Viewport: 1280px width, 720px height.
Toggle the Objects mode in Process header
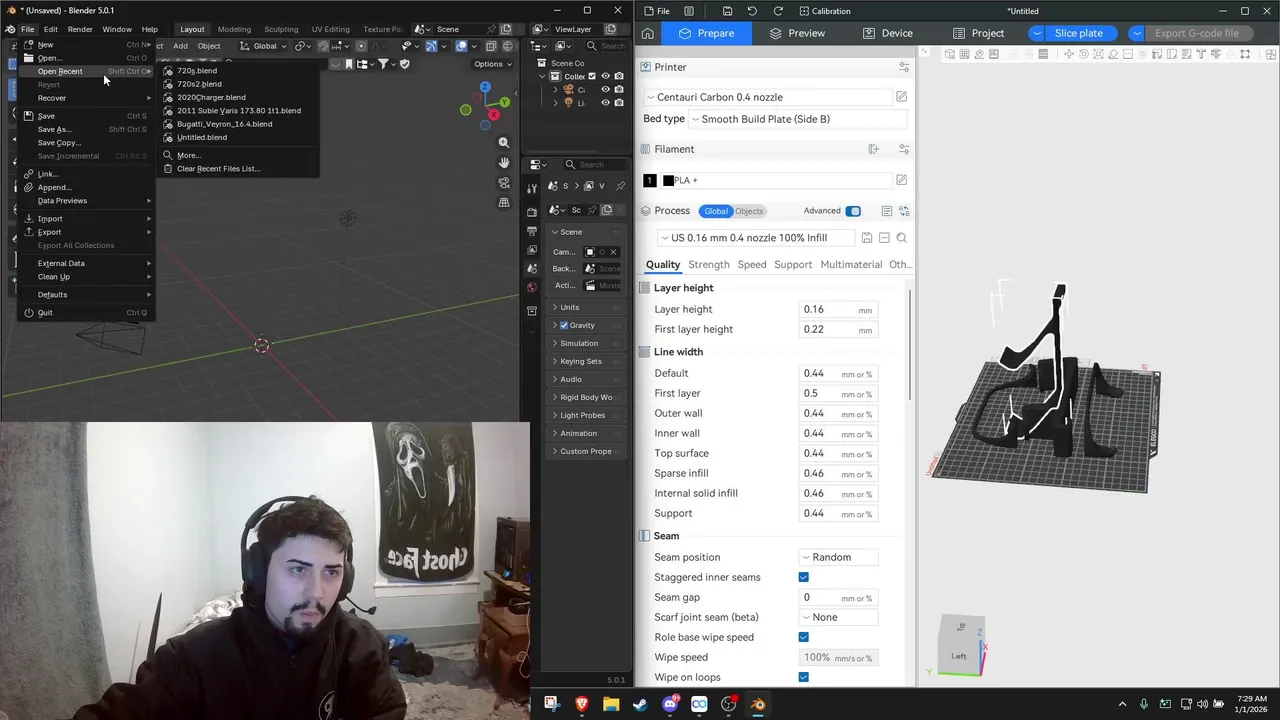(x=749, y=211)
